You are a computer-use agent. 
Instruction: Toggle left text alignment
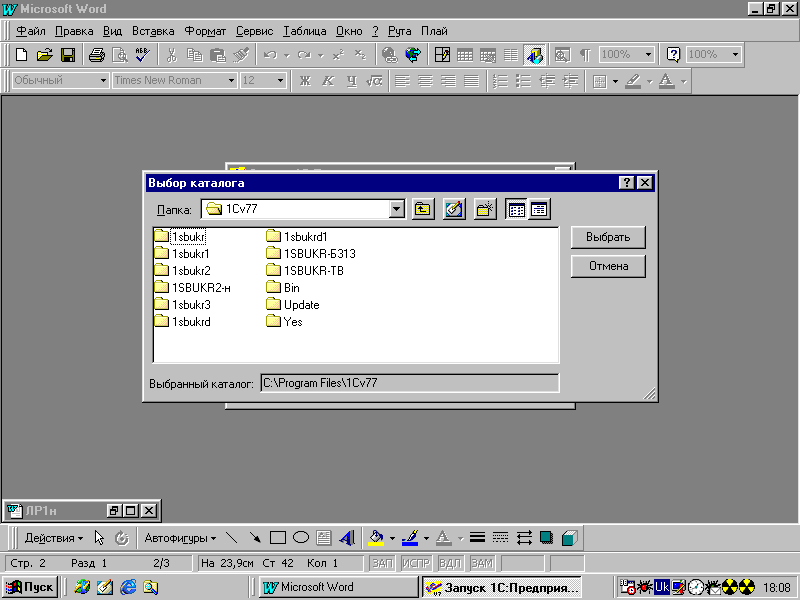pos(402,81)
